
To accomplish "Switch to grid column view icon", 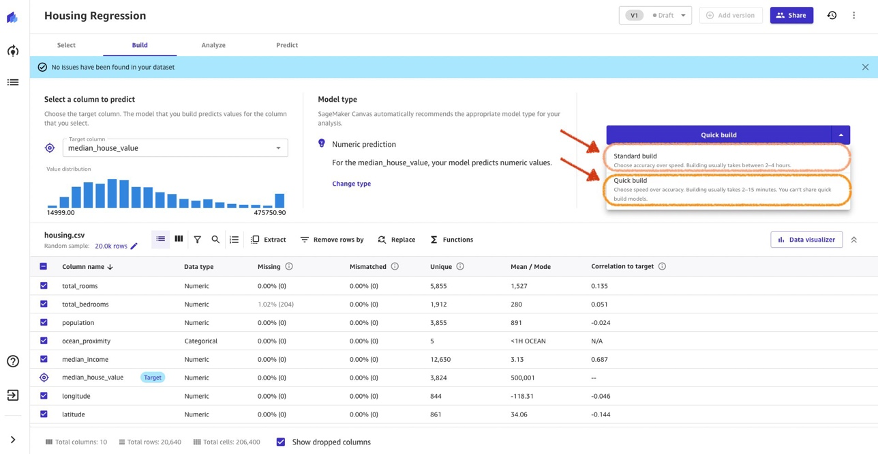I will click(x=179, y=239).
